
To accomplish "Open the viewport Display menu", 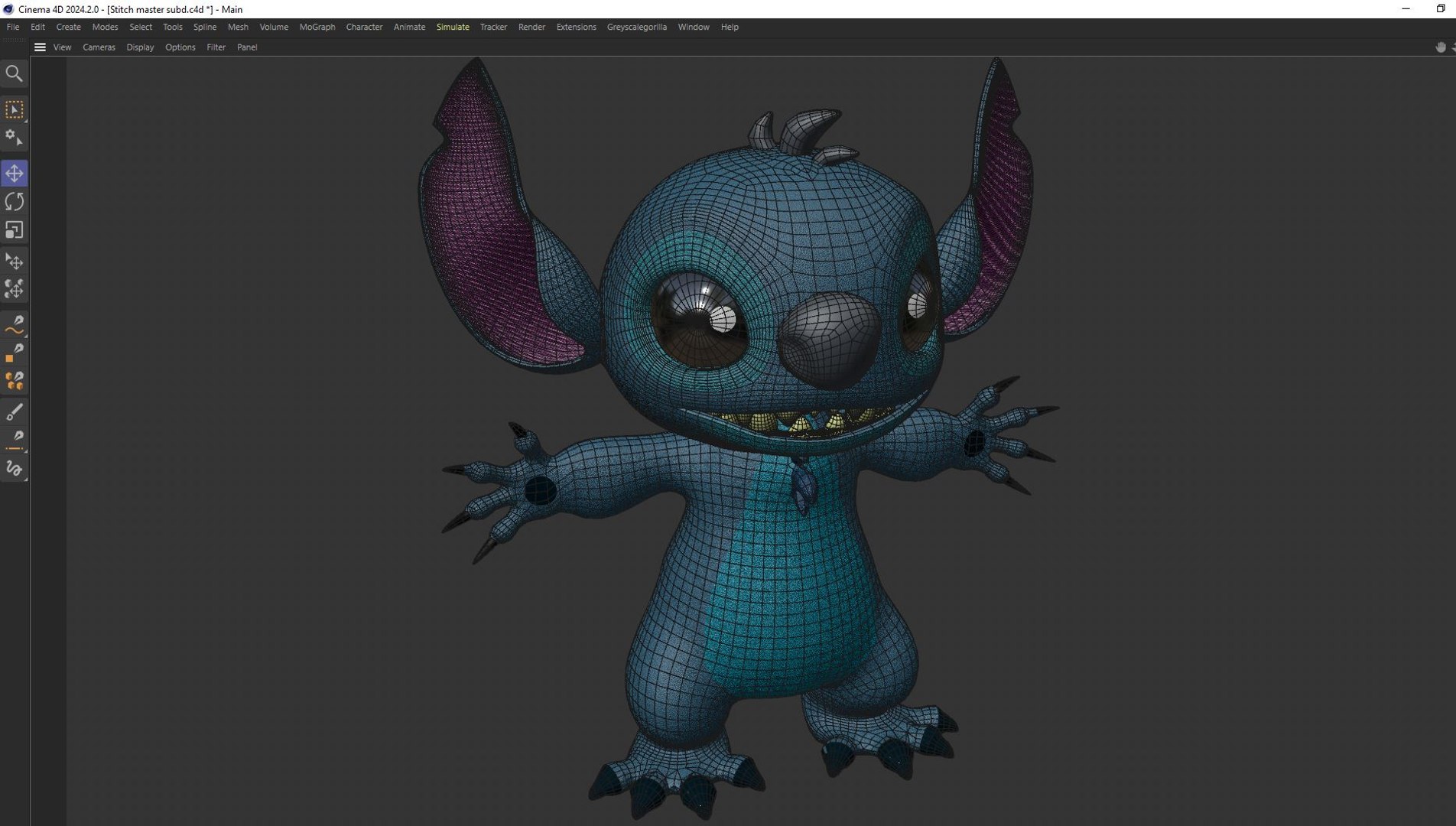I will (140, 47).
